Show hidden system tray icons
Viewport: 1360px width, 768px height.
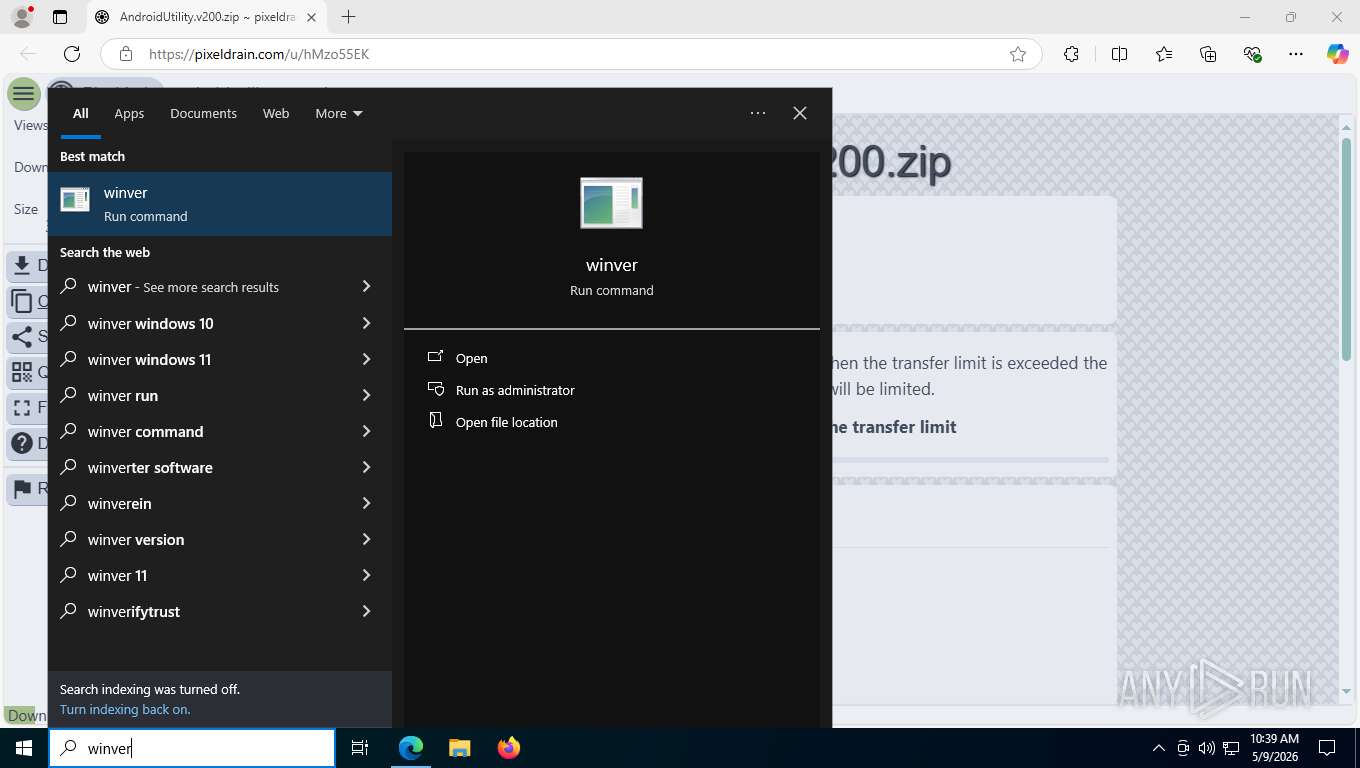point(1159,748)
